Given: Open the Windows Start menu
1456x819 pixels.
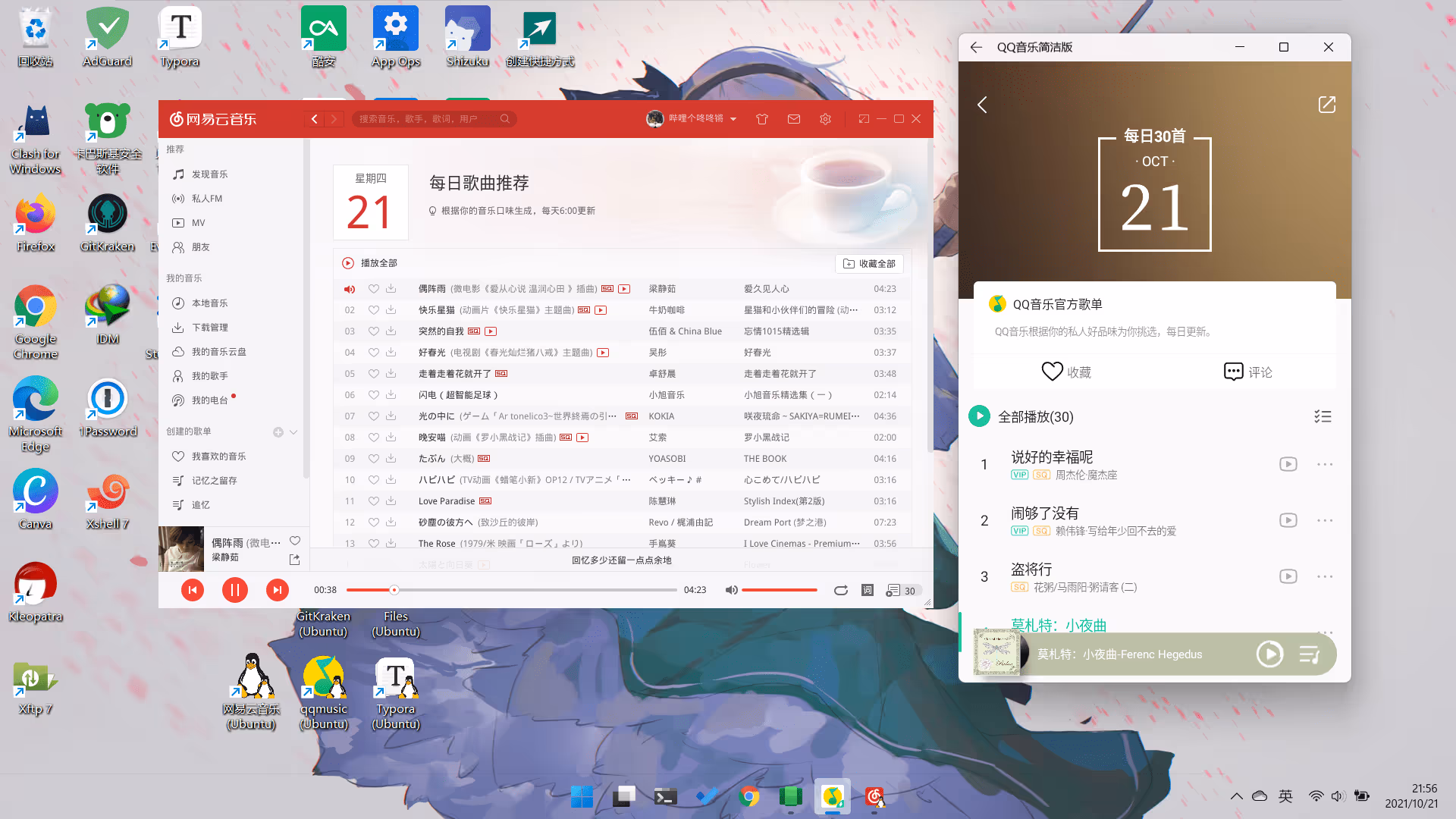Looking at the screenshot, I should (x=582, y=796).
